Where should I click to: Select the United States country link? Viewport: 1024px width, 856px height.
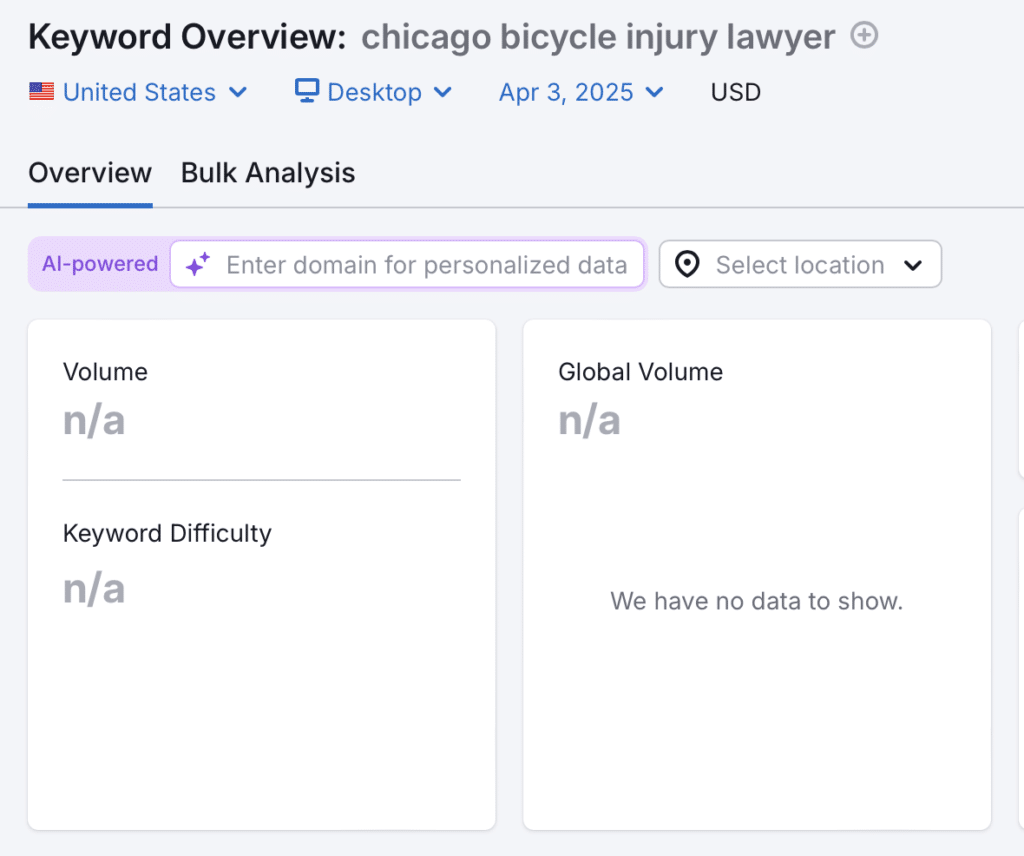tap(139, 92)
